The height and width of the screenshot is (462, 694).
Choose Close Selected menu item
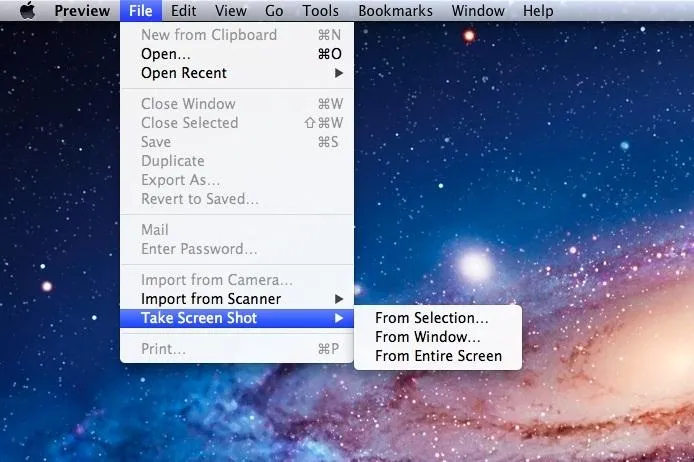coord(237,123)
